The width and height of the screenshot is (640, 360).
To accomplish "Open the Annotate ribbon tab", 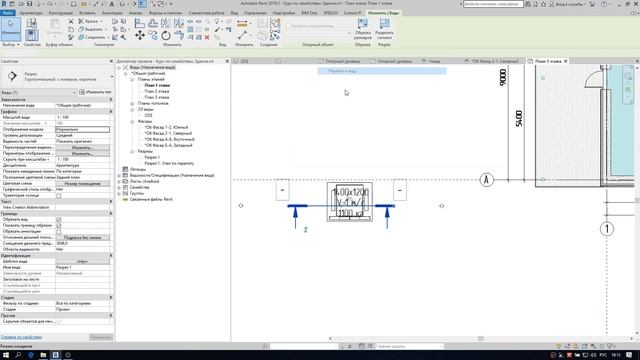I will point(112,13).
